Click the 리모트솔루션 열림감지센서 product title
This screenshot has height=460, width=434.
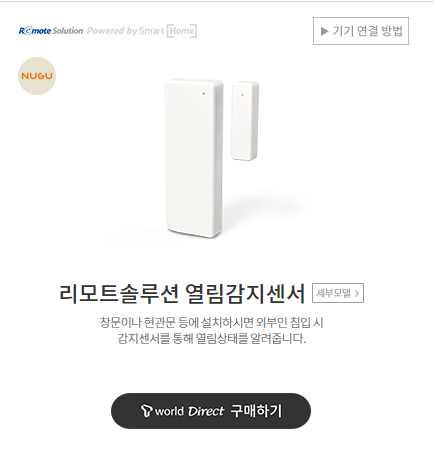(x=182, y=294)
